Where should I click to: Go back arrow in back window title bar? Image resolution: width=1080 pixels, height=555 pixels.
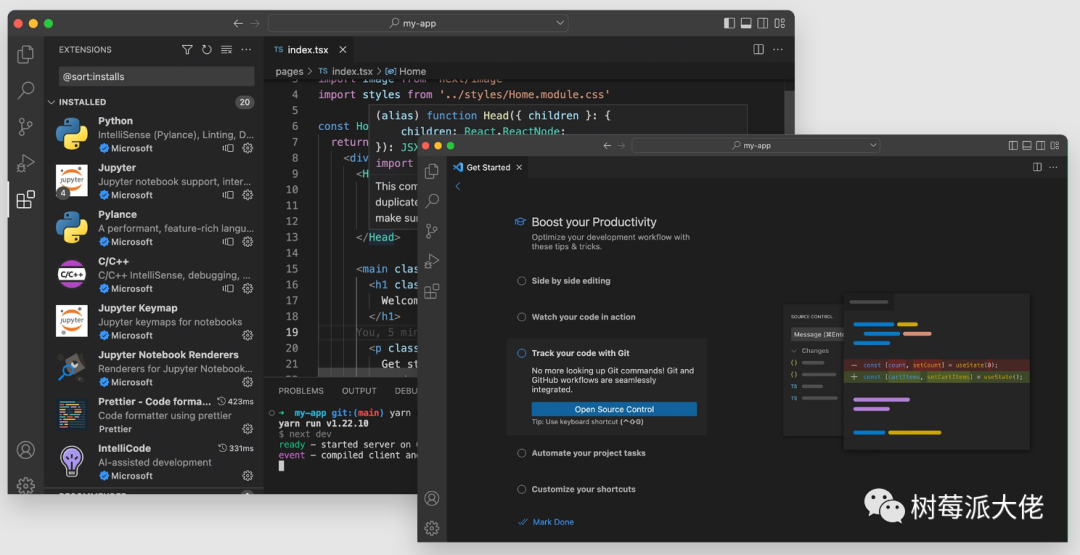[238, 23]
